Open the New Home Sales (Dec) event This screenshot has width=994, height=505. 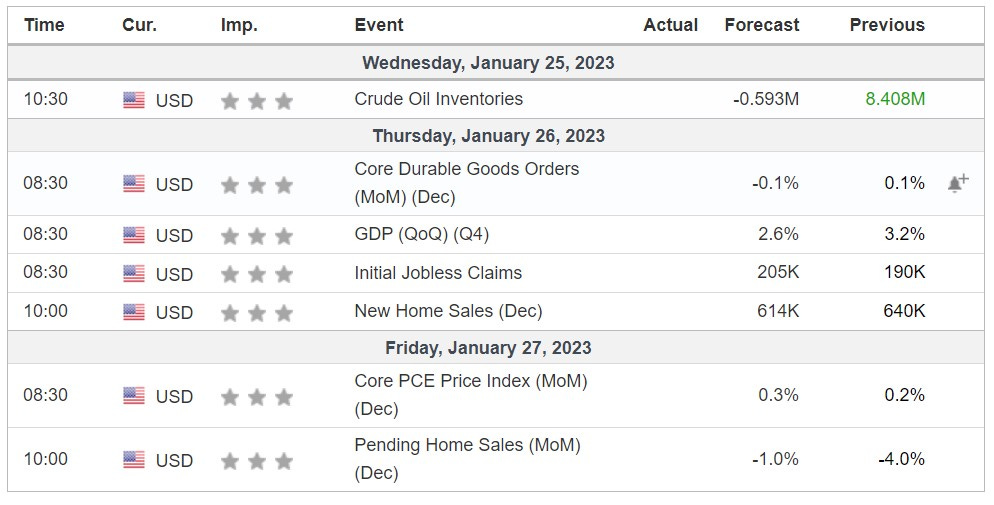click(x=448, y=311)
